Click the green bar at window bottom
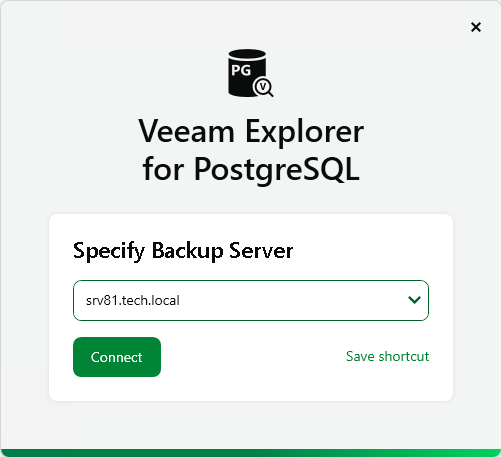This screenshot has height=457, width=501. (x=250, y=453)
